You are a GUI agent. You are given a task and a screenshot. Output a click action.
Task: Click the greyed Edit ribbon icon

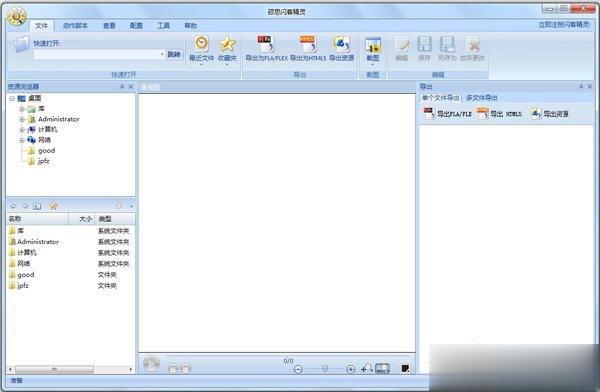401,45
